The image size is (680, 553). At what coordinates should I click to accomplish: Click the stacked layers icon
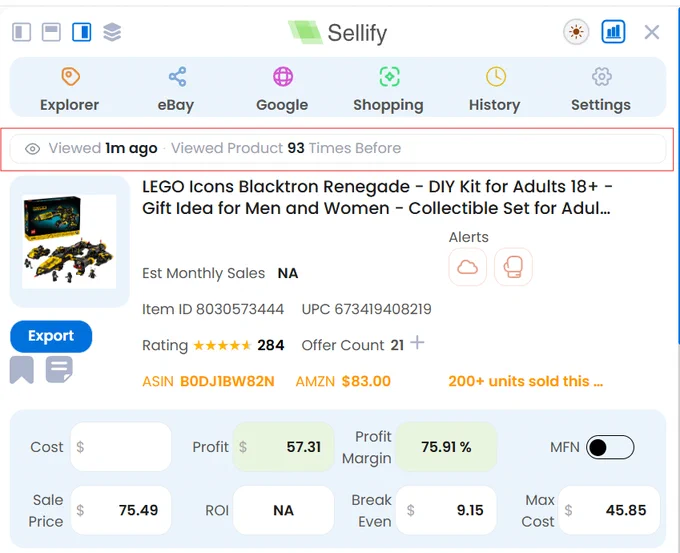[x=112, y=32]
